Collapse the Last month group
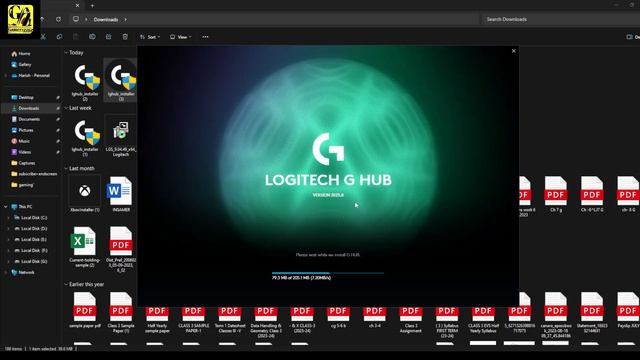The image size is (640, 360). point(66,168)
